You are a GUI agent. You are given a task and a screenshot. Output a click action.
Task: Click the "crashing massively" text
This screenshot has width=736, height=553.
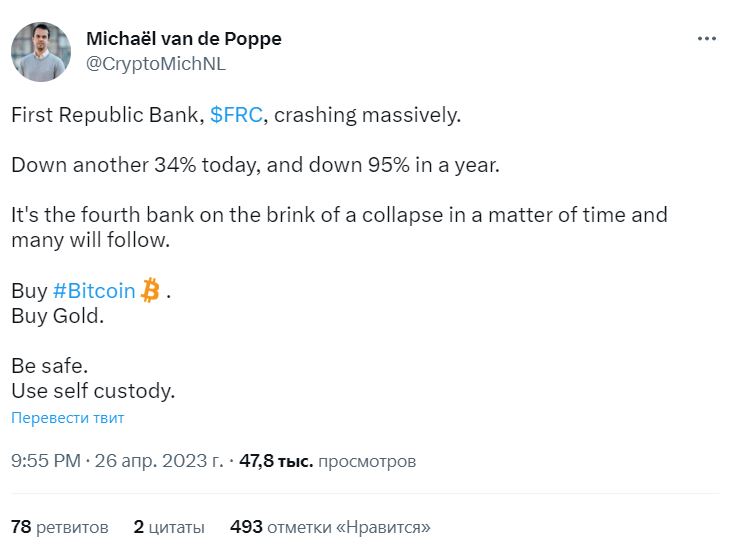pos(367,115)
